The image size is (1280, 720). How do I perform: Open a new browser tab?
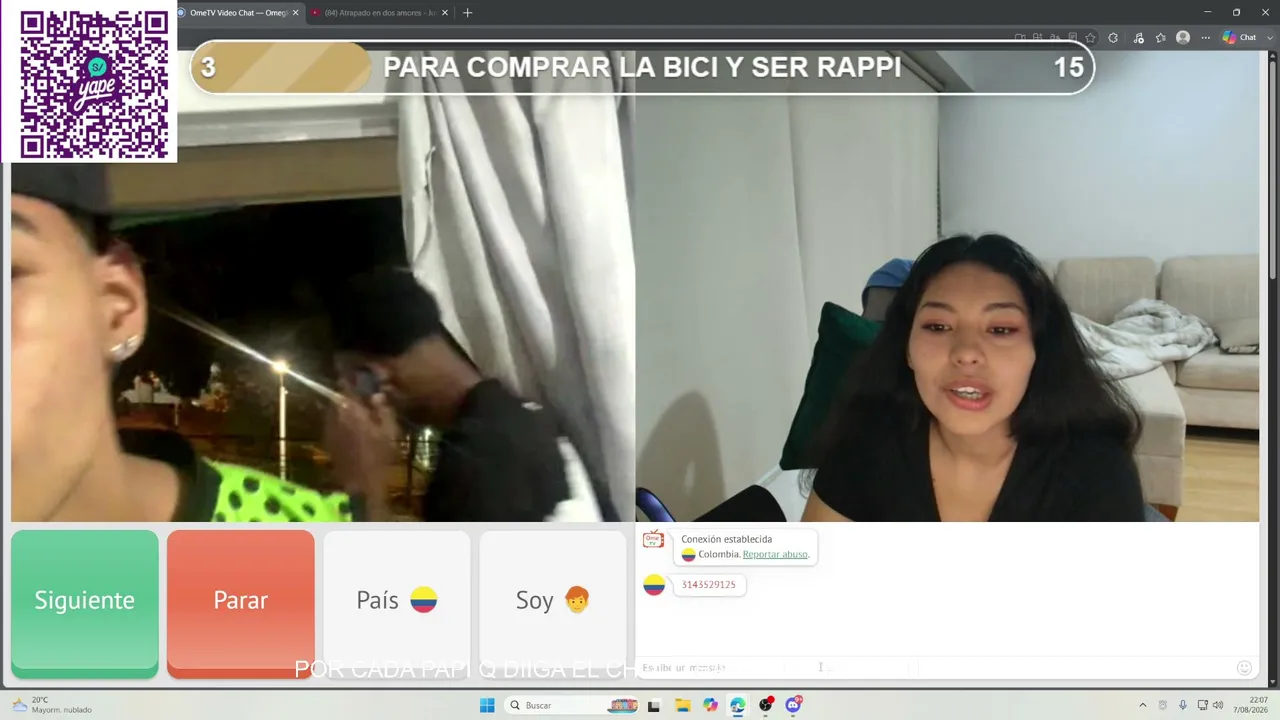click(x=467, y=13)
